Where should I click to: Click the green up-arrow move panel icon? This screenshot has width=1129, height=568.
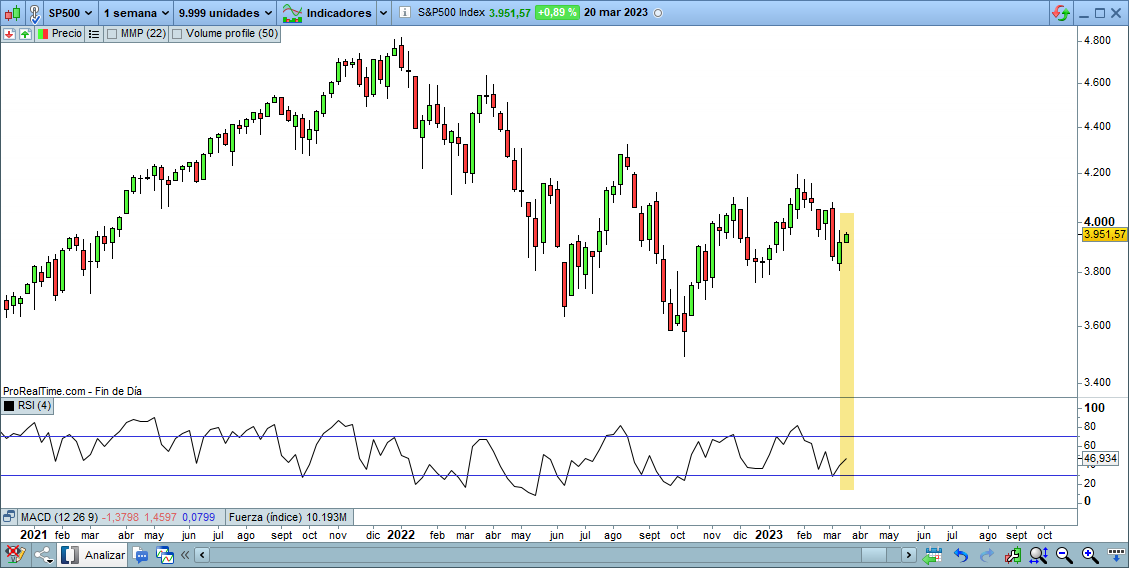point(25,33)
